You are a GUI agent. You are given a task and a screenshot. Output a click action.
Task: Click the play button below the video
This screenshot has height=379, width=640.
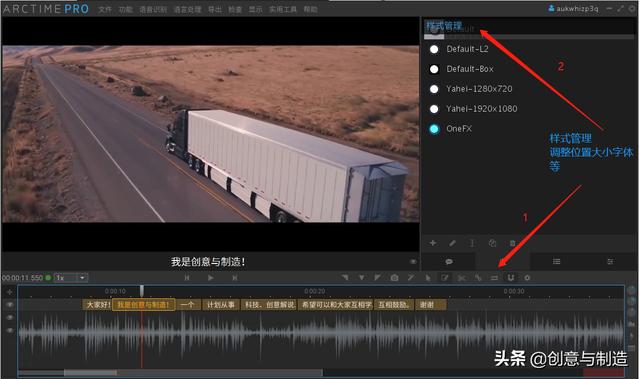tap(211, 278)
